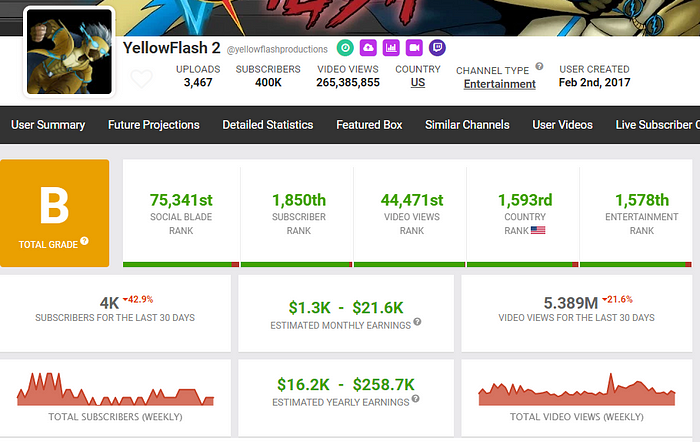Click the Channel Type help question mark
This screenshot has height=442, width=700.
pyautogui.click(x=539, y=67)
